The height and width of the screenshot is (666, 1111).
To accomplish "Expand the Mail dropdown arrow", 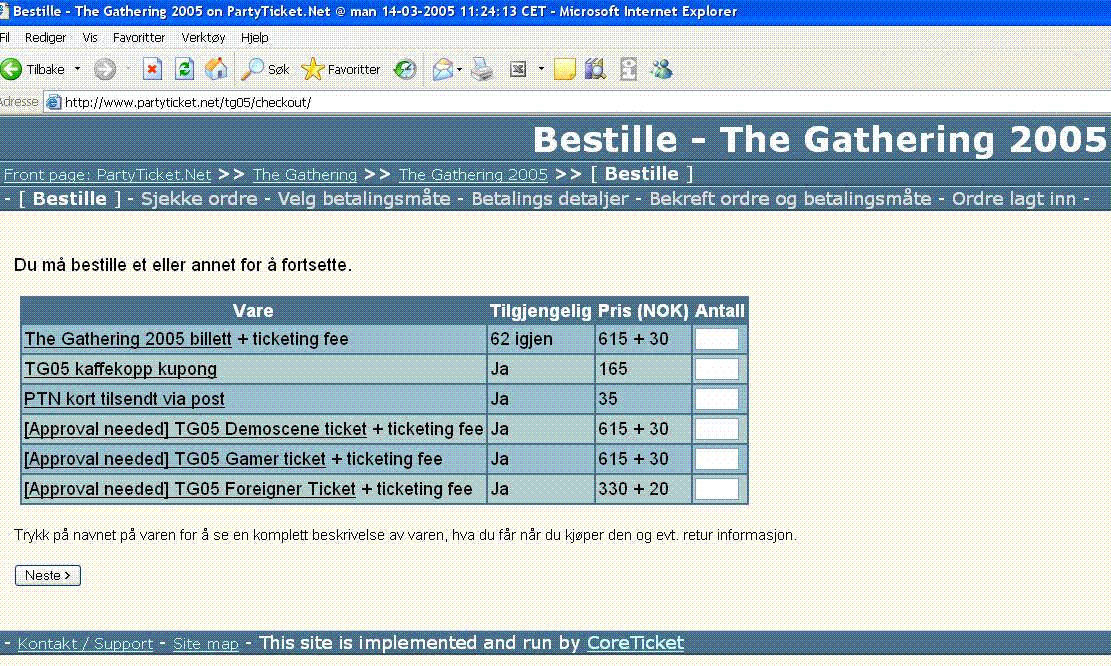I will 459,69.
